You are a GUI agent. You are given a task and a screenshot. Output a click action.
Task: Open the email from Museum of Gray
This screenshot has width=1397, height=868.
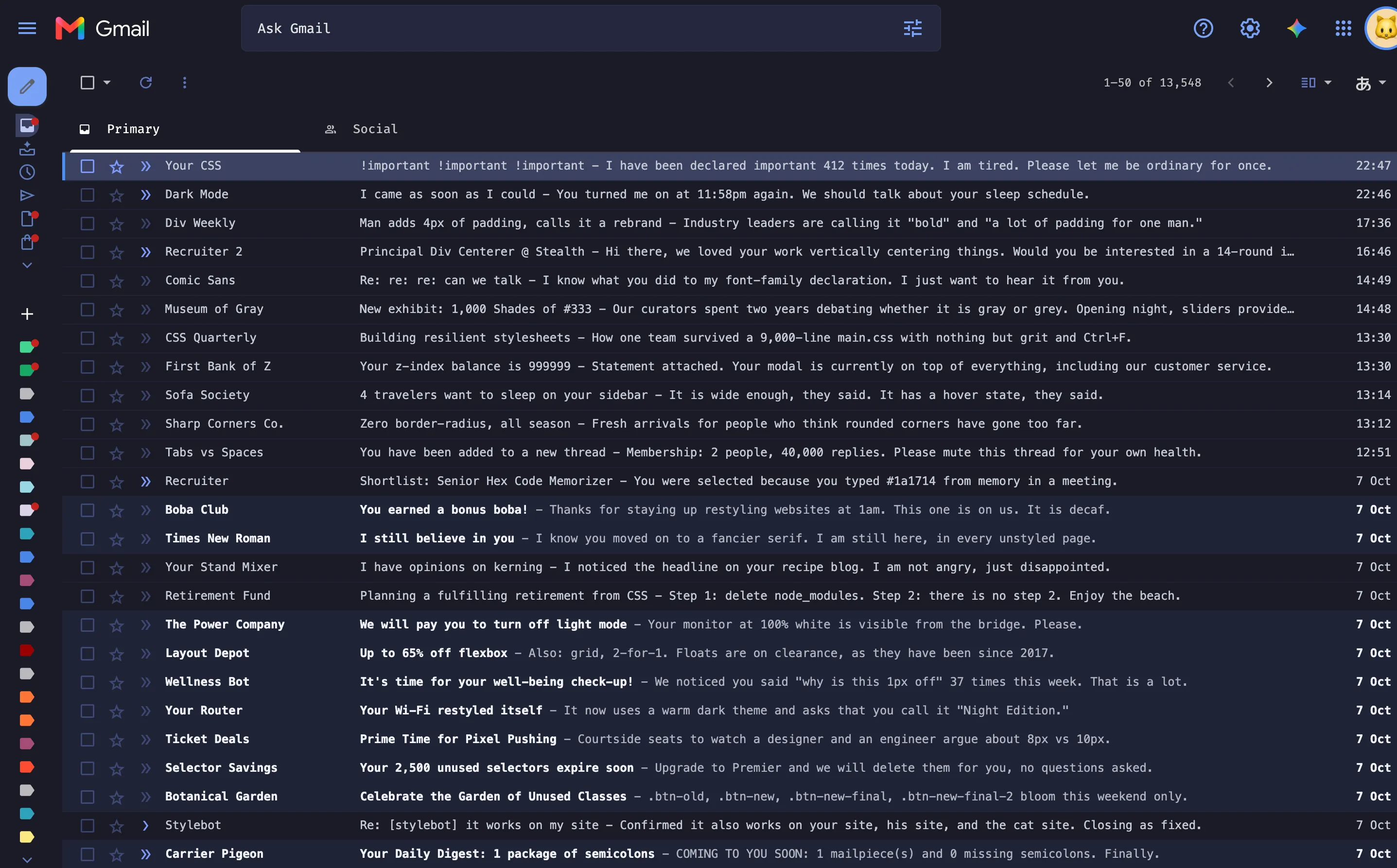coord(729,310)
